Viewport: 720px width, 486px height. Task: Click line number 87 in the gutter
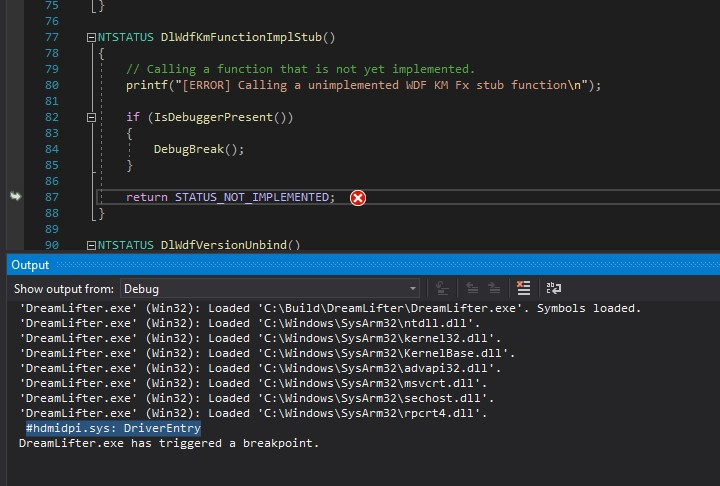[52, 197]
